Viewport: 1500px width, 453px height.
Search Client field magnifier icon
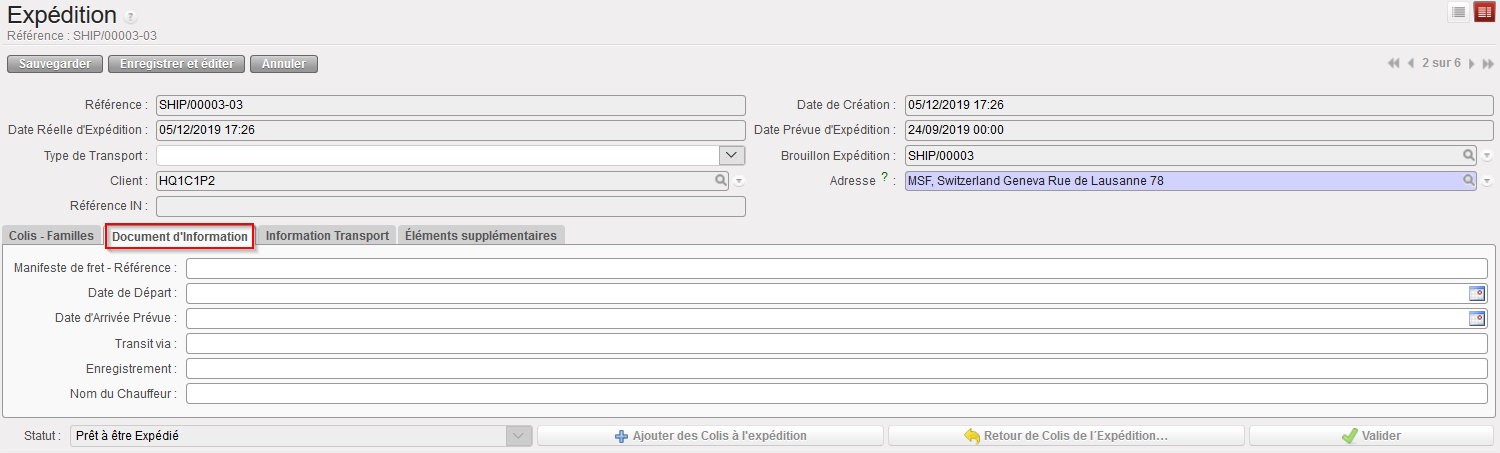720,181
